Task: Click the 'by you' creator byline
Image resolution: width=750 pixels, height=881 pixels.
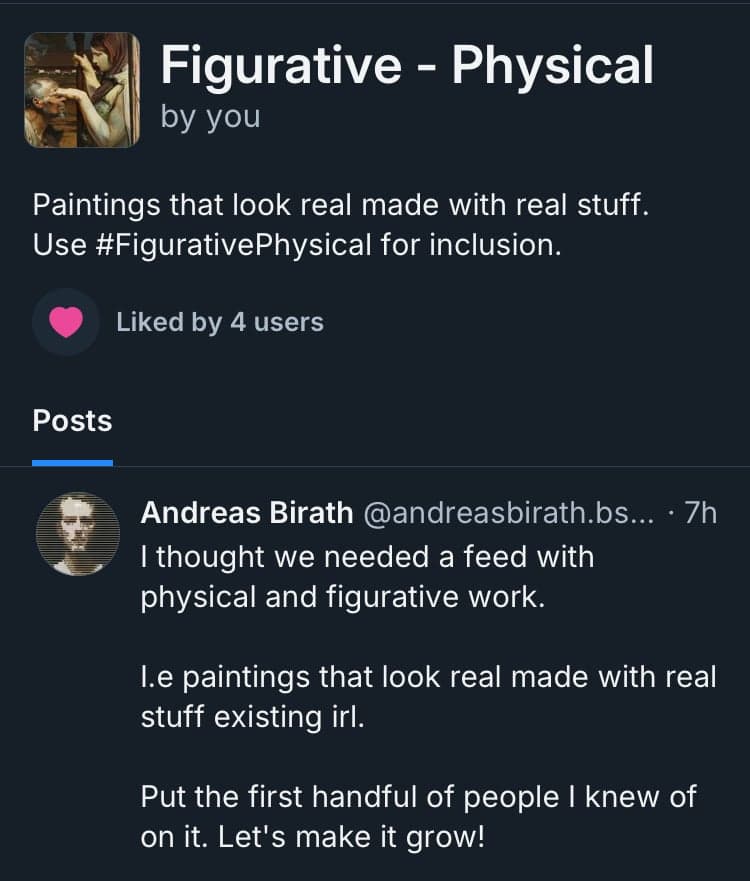Action: [210, 116]
